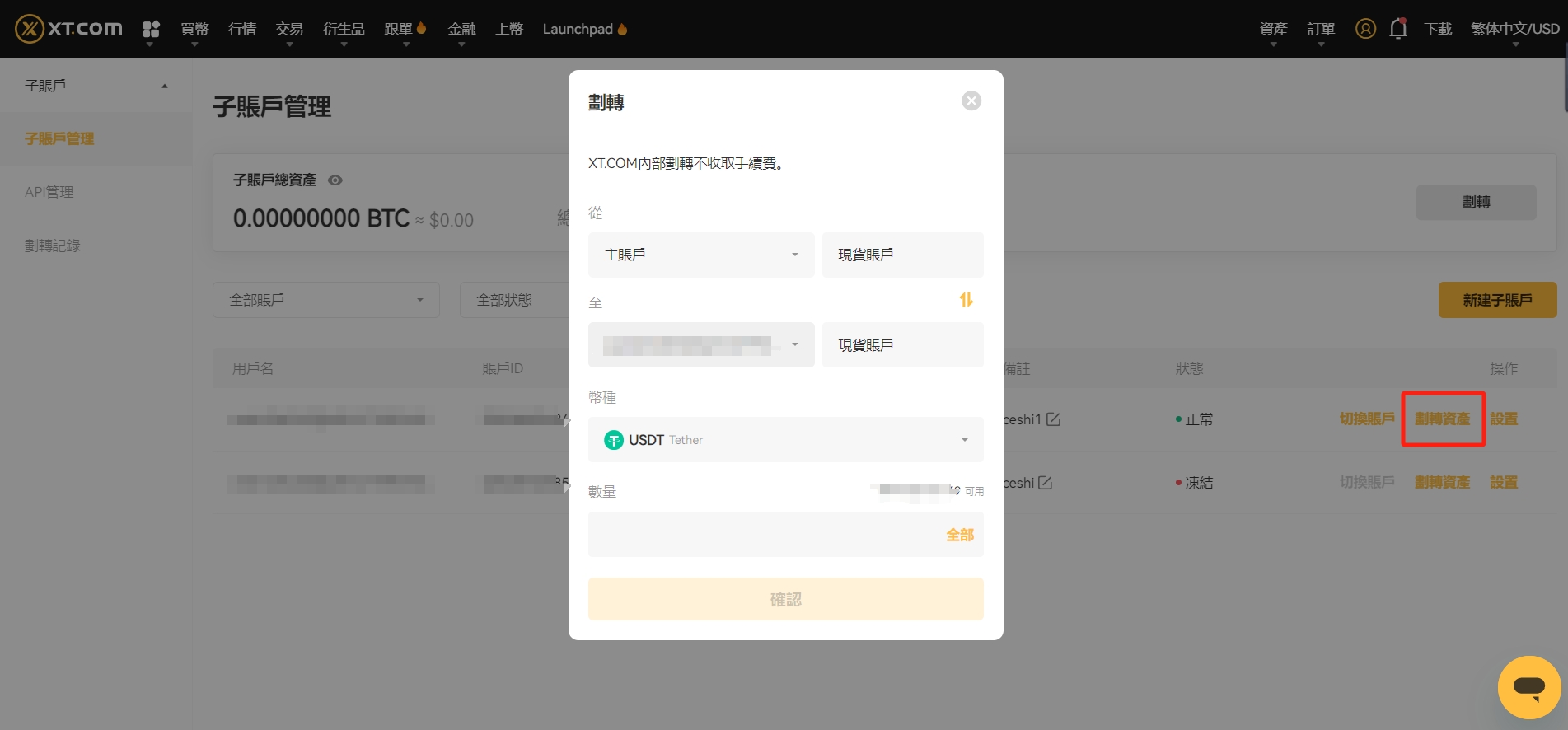Open the 訂單 orders menu
This screenshot has width=1568, height=730.
click(x=1321, y=29)
